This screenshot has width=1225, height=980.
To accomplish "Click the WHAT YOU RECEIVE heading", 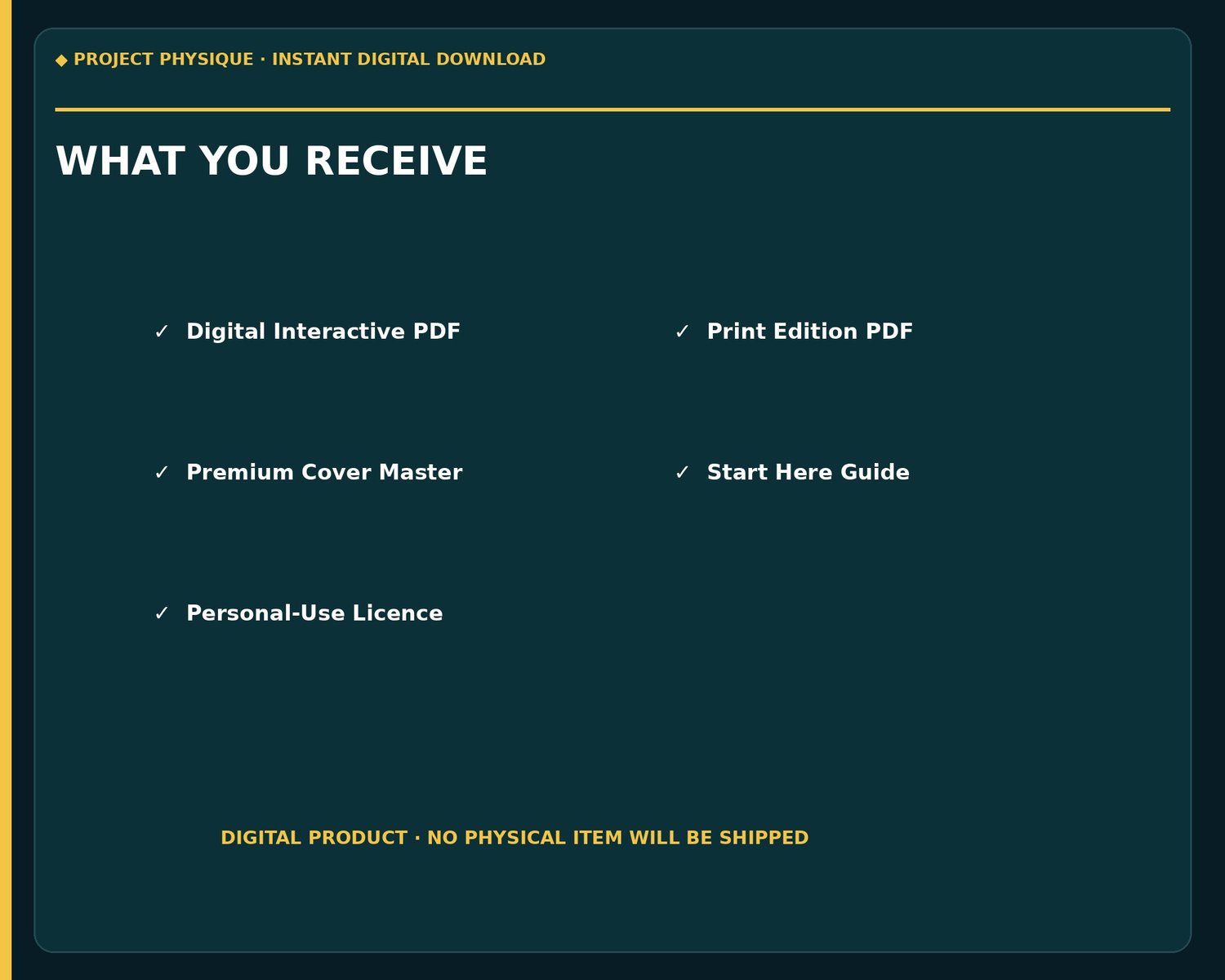I will pyautogui.click(x=271, y=161).
